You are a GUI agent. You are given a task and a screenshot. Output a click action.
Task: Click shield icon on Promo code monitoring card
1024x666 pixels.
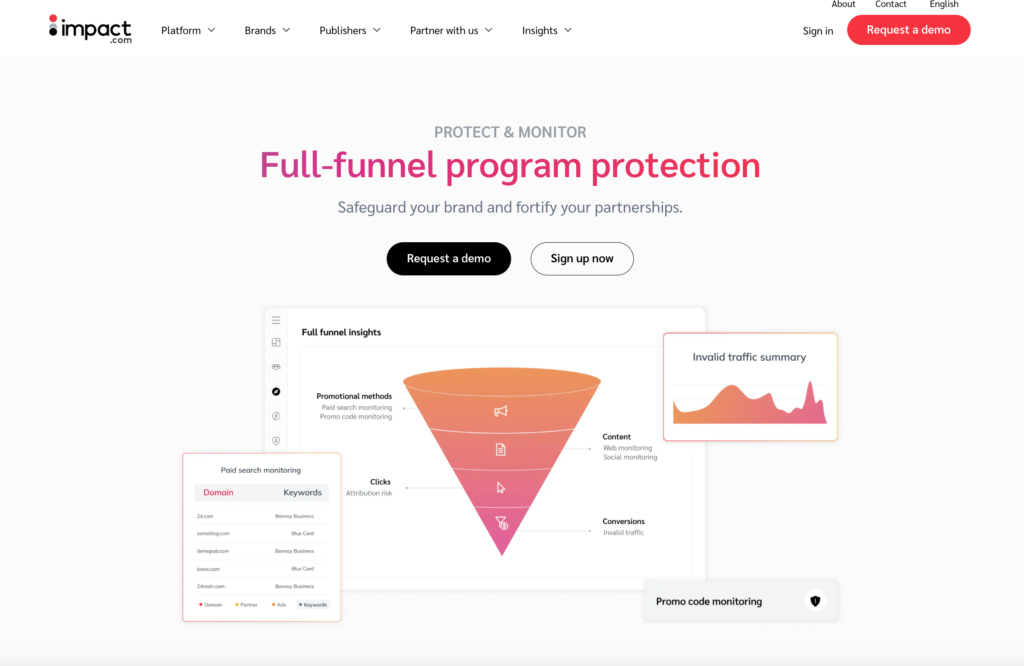(815, 601)
